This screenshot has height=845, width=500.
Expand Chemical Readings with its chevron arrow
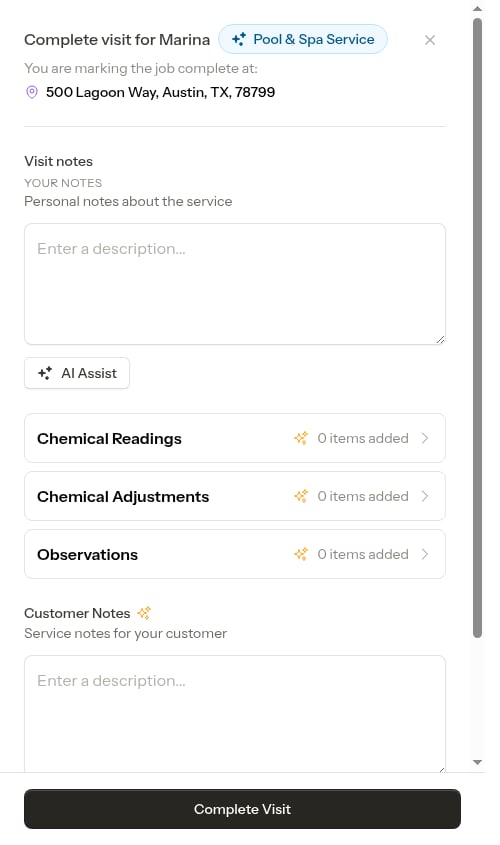(x=425, y=438)
